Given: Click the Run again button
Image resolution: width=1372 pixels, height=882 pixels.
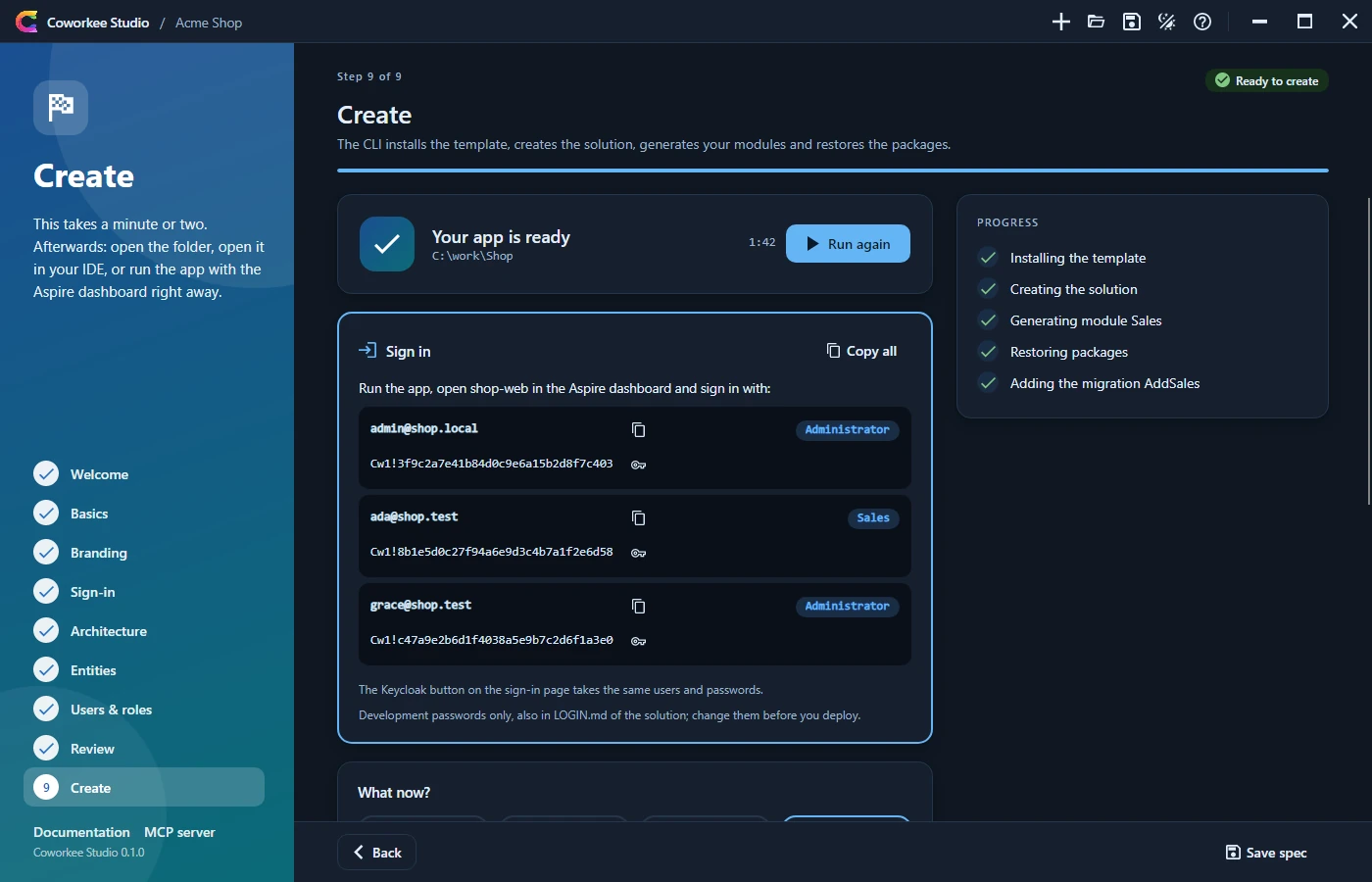Looking at the screenshot, I should 848,244.
